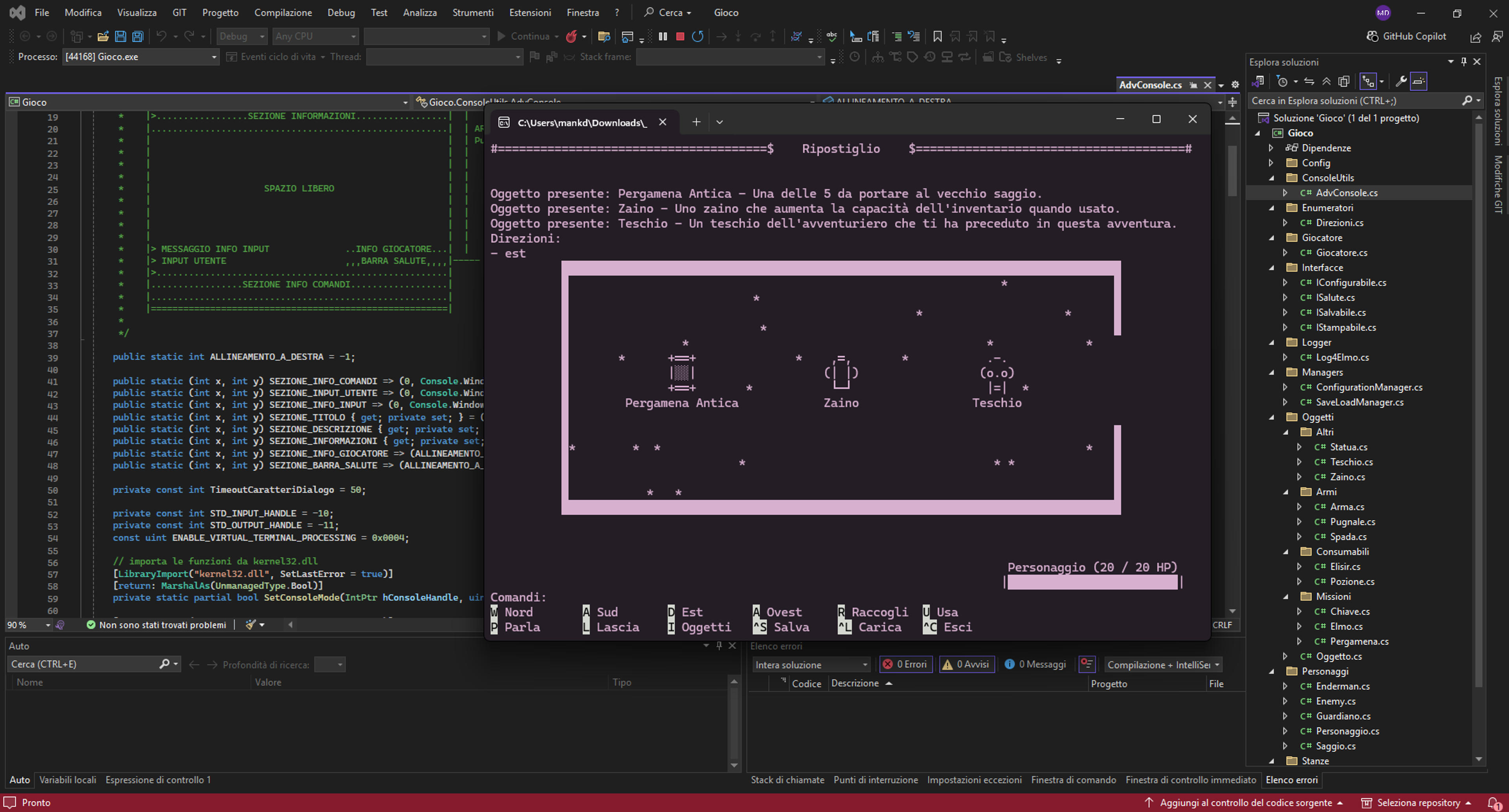Screen dimensions: 1509x812
Task: Switch to the Stack di chiamate tab
Action: pyautogui.click(x=787, y=780)
